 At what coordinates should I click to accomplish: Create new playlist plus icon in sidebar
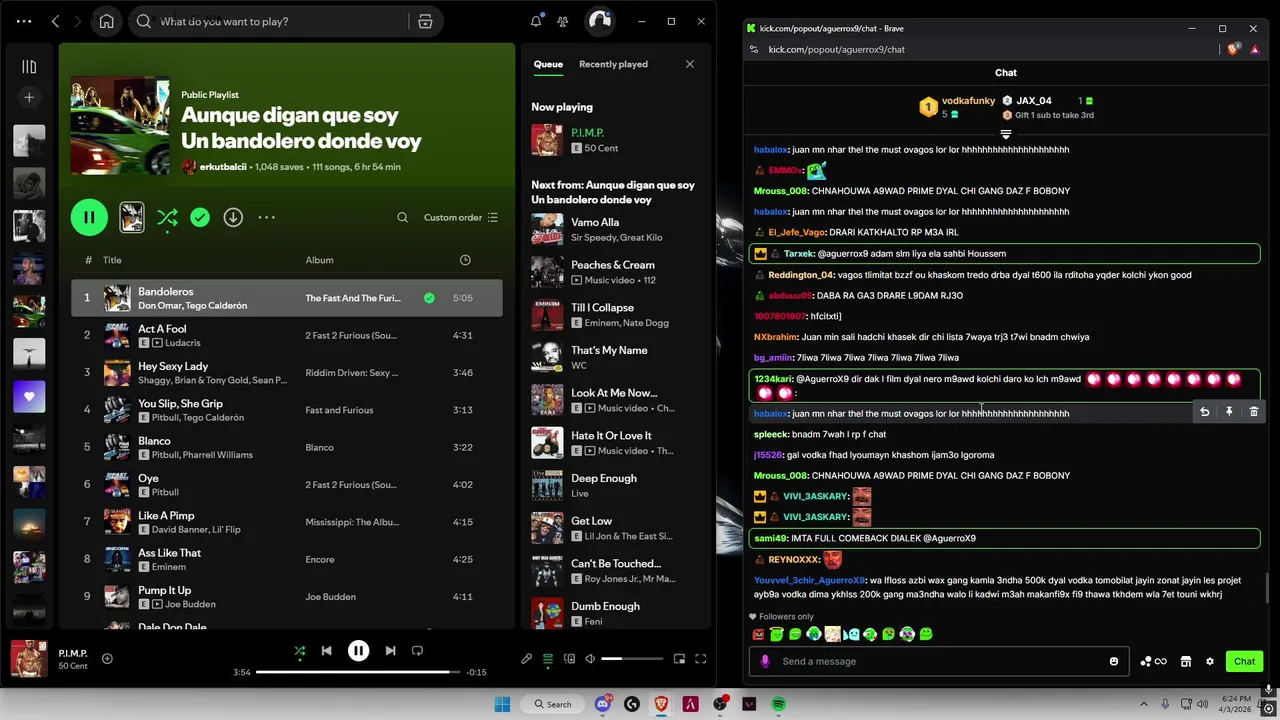[29, 97]
